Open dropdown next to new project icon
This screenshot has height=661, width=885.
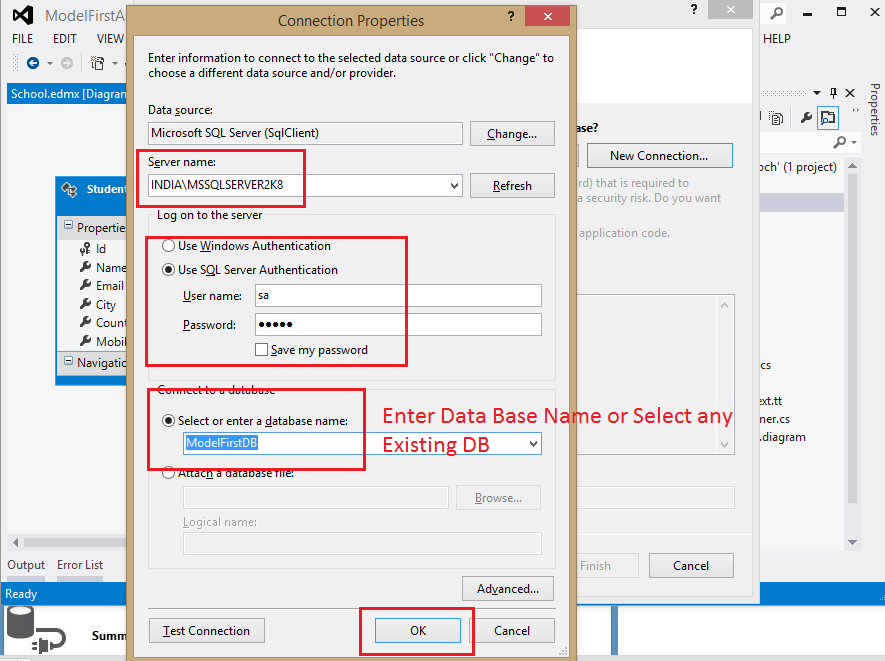click(x=115, y=63)
